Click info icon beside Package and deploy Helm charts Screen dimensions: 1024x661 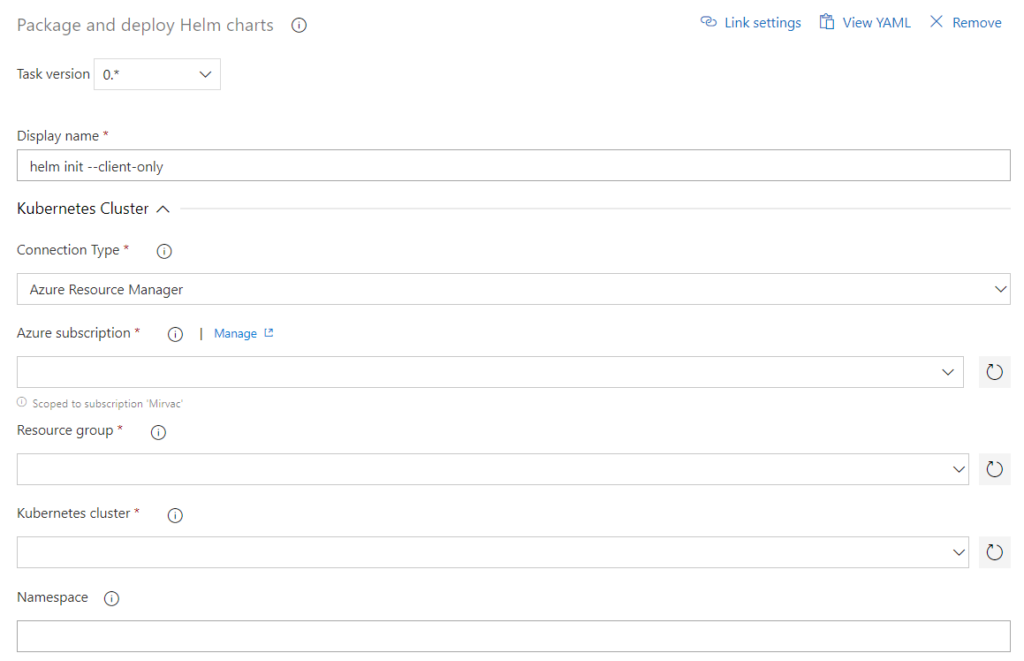(x=299, y=25)
